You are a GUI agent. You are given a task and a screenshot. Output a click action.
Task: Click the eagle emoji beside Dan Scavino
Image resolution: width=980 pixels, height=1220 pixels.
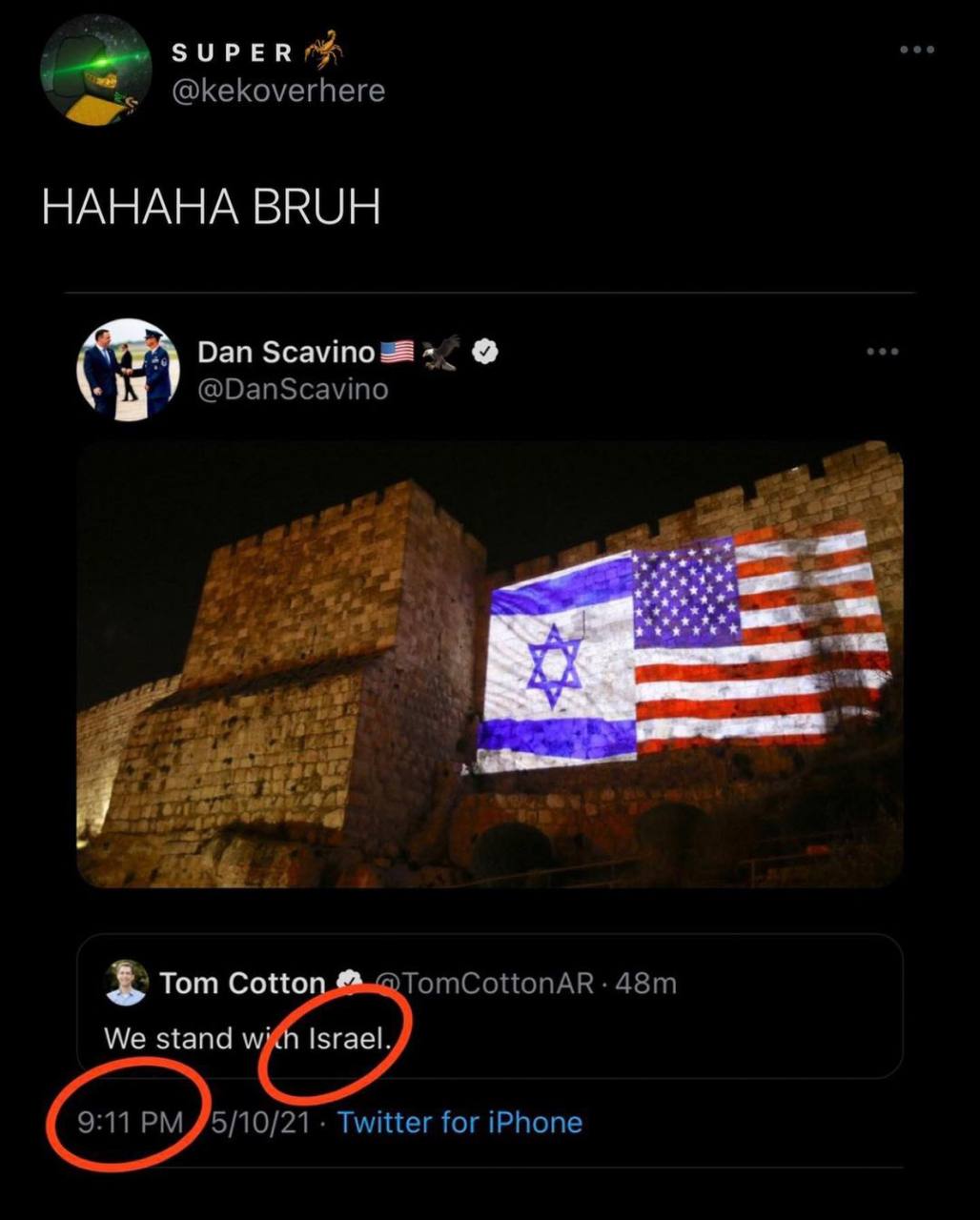(x=440, y=352)
